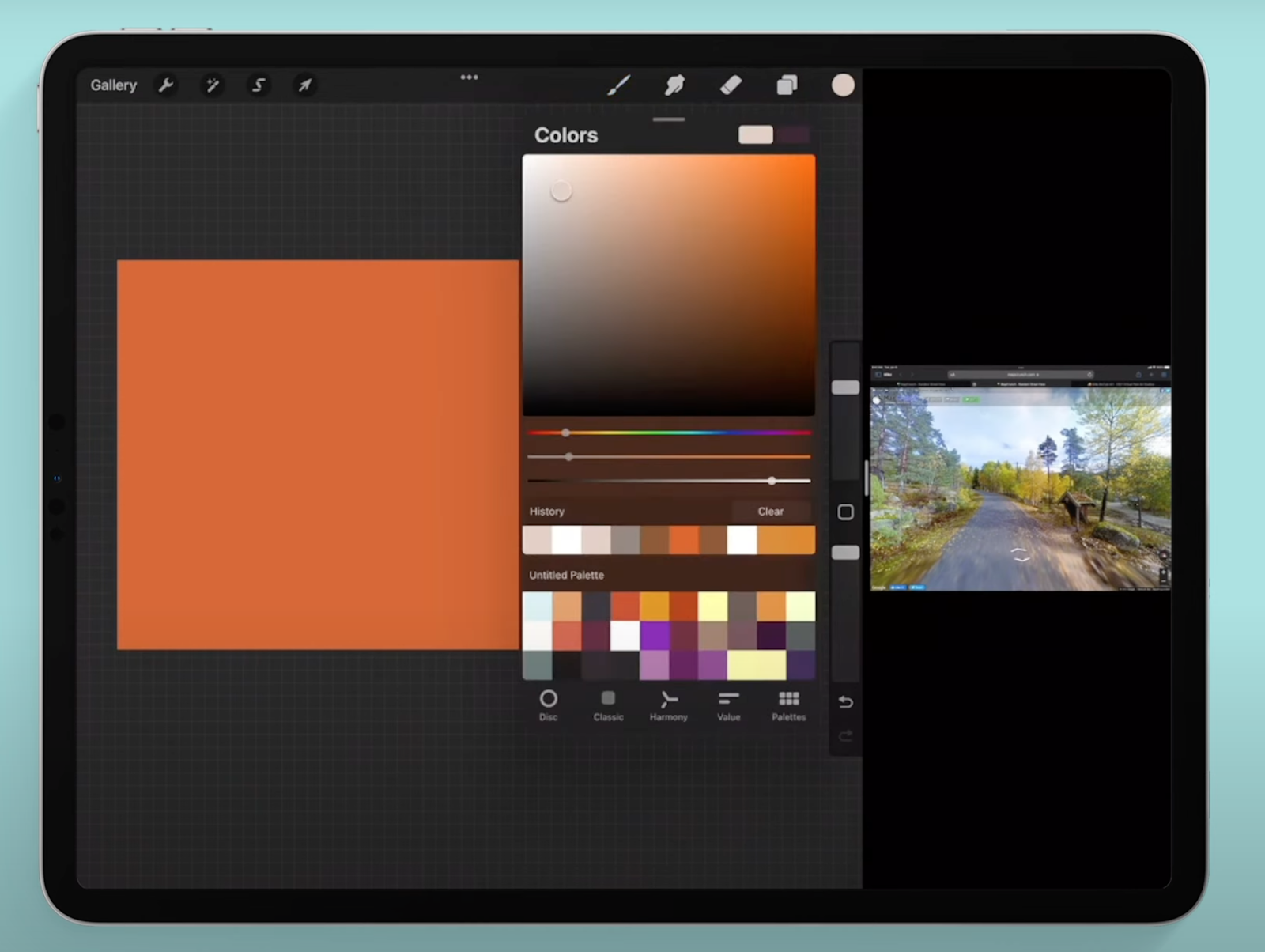The height and width of the screenshot is (952, 1265).
Task: Open the Actions wrench menu
Action: (165, 85)
